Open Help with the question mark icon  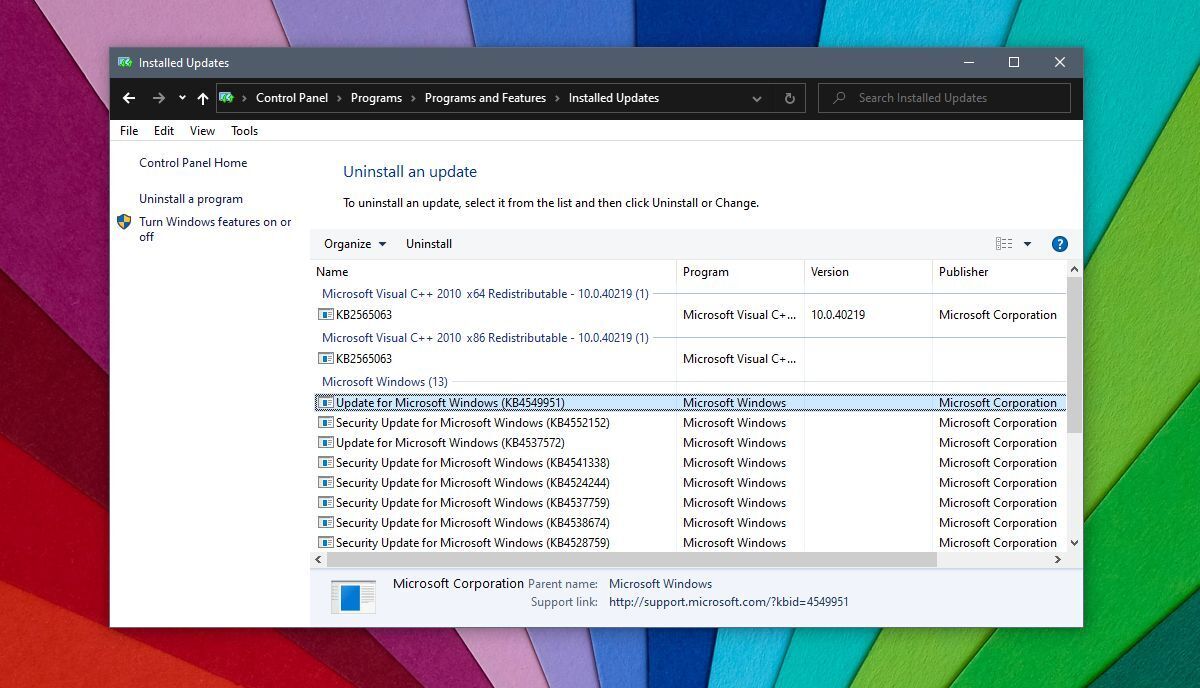point(1060,244)
